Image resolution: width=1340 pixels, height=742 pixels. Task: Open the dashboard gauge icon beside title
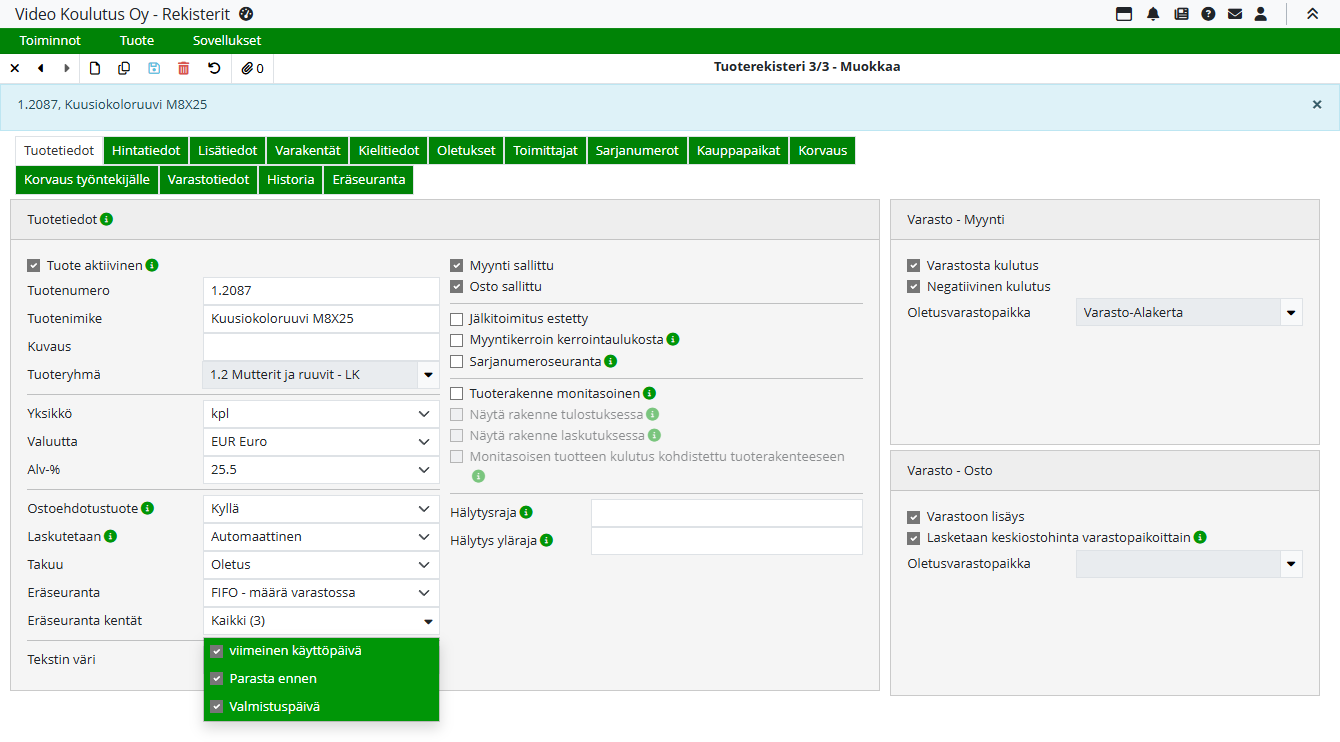pos(246,14)
